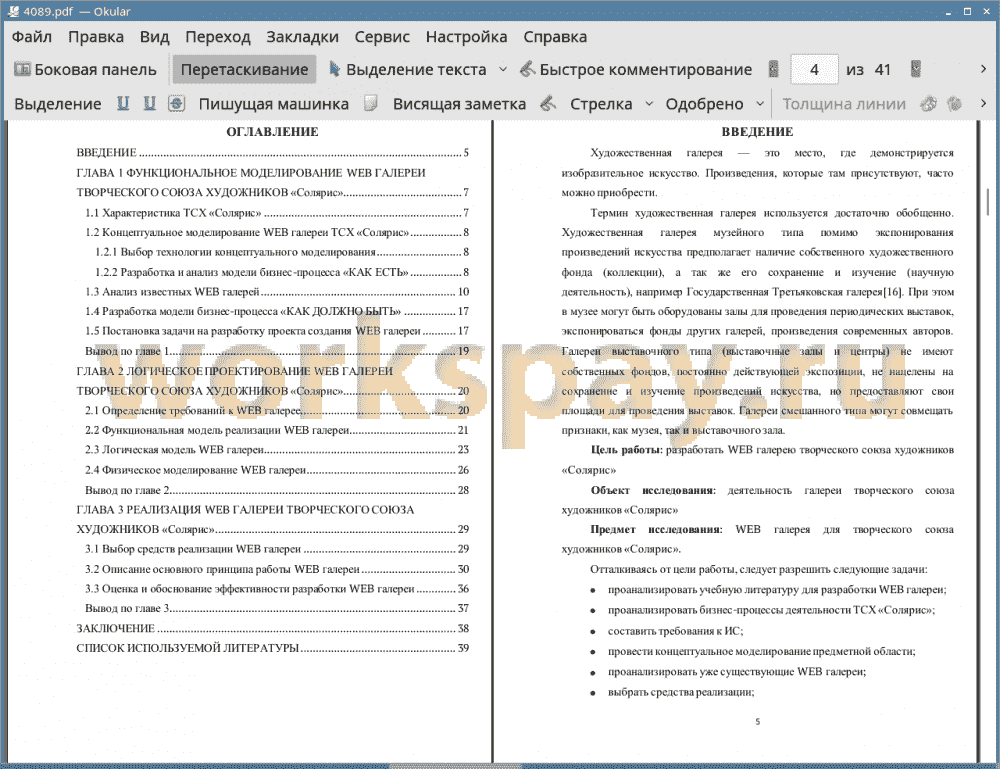Image resolution: width=1000 pixels, height=769 pixels.
Task: Open the Вид menu
Action: (x=154, y=37)
